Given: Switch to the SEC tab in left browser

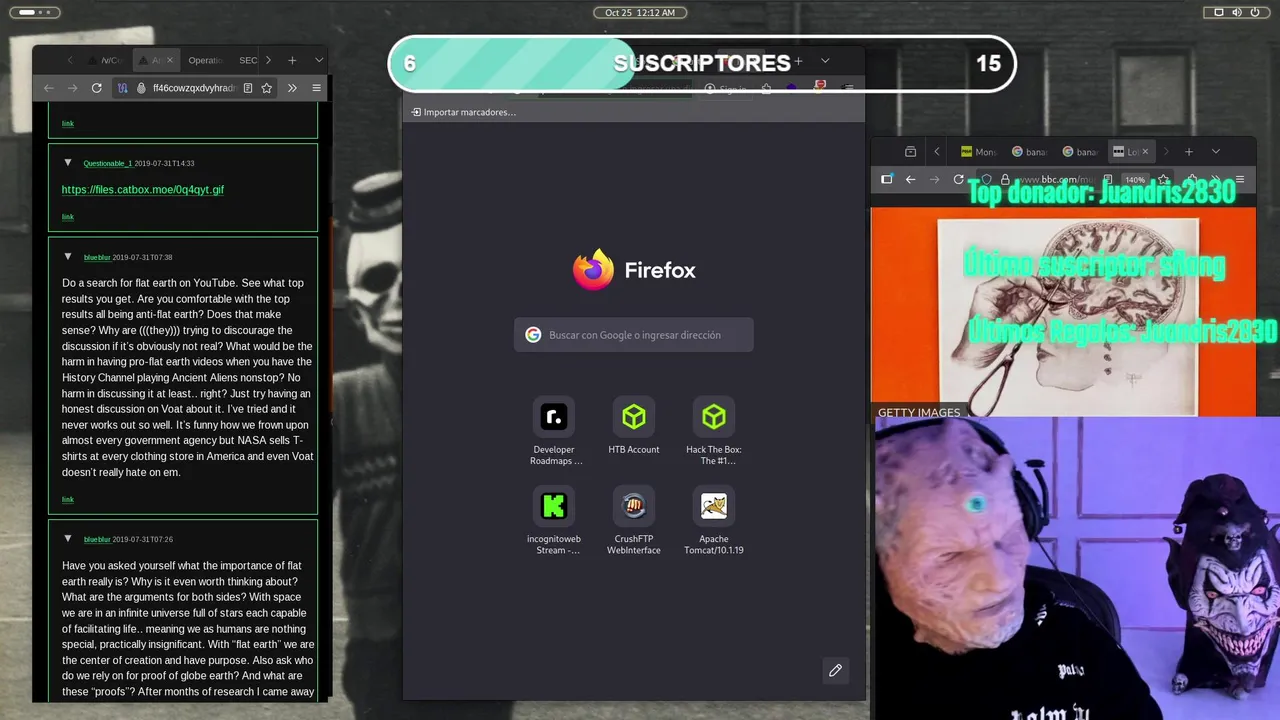Looking at the screenshot, I should pyautogui.click(x=247, y=60).
